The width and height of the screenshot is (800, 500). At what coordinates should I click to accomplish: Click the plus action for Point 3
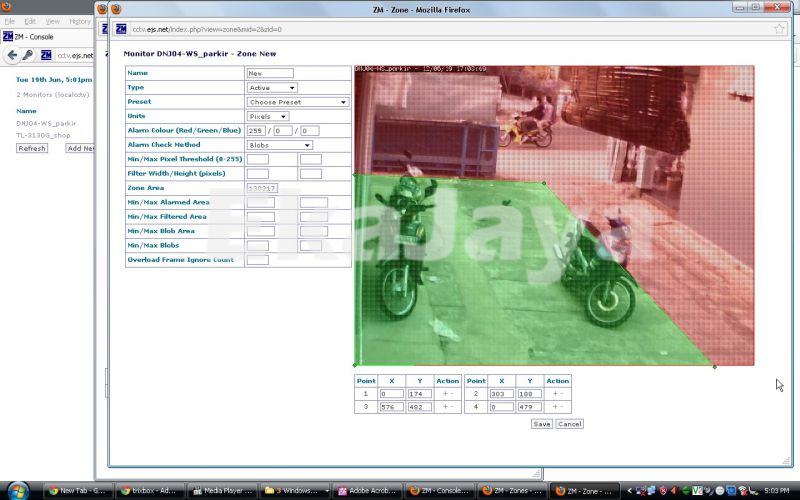tap(443, 407)
